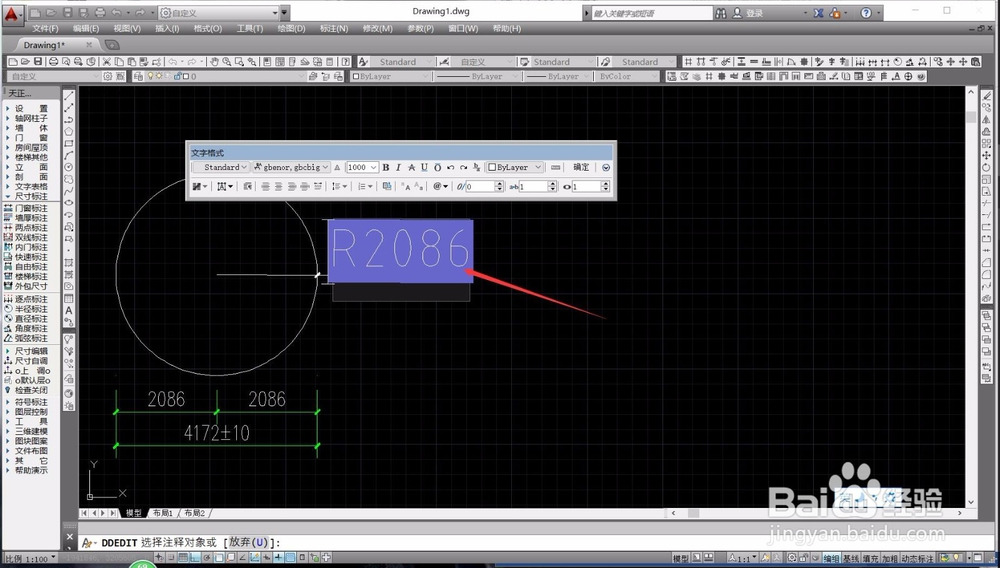Screen dimensions: 1000x568
Task: Open the line spacing dropdown
Action: [340, 186]
